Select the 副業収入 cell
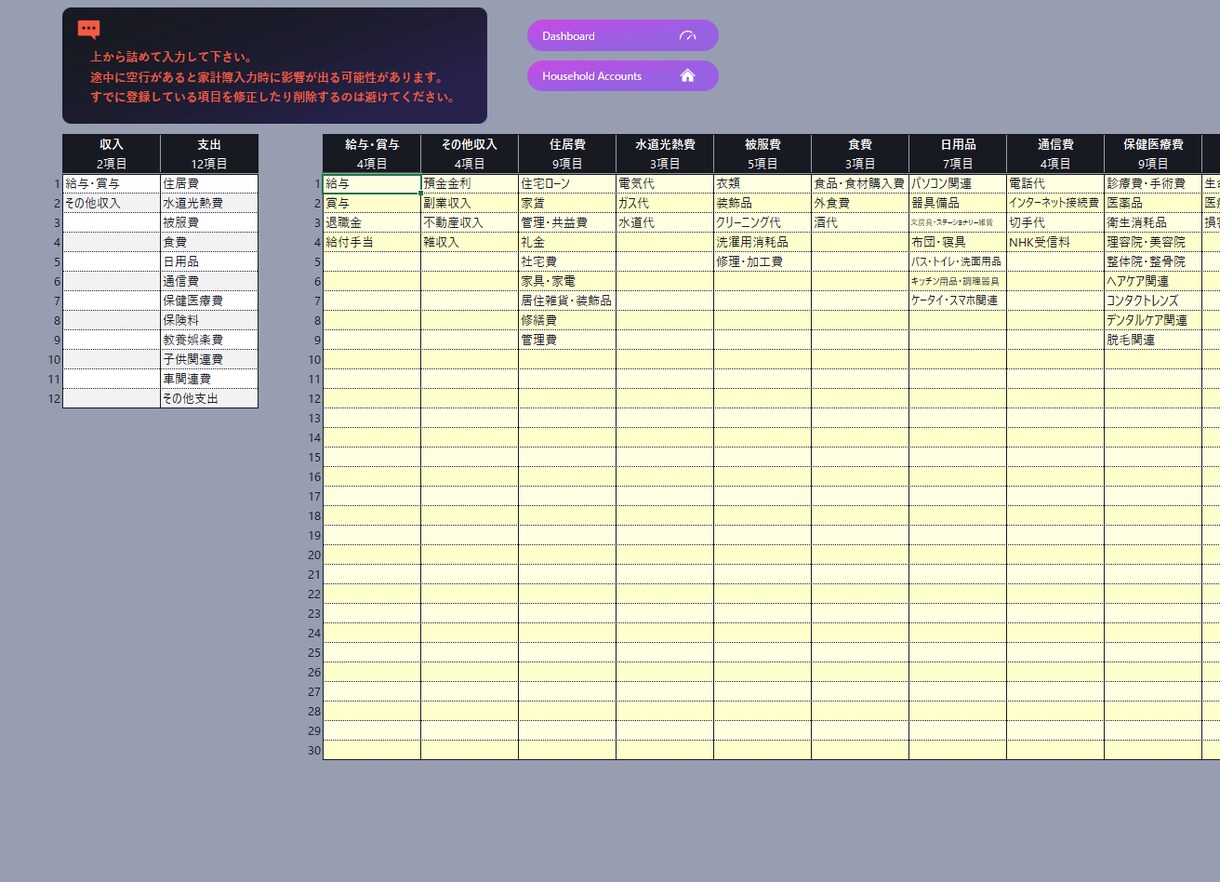This screenshot has height=882, width=1220. pos(470,203)
